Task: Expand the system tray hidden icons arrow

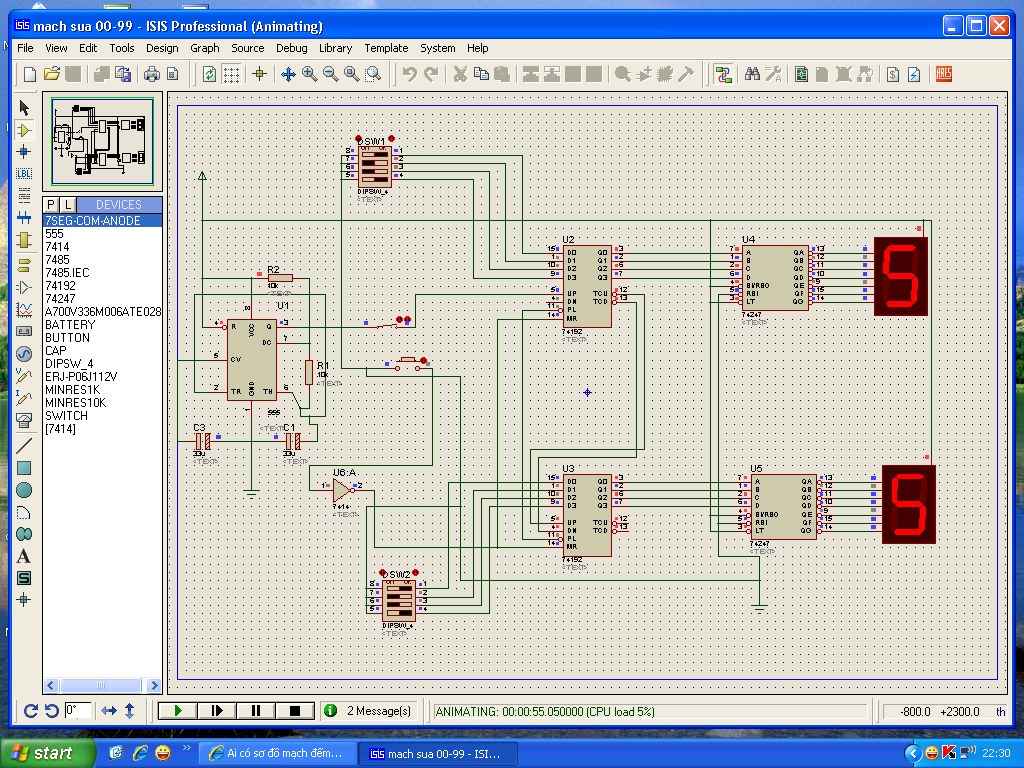Action: 912,753
